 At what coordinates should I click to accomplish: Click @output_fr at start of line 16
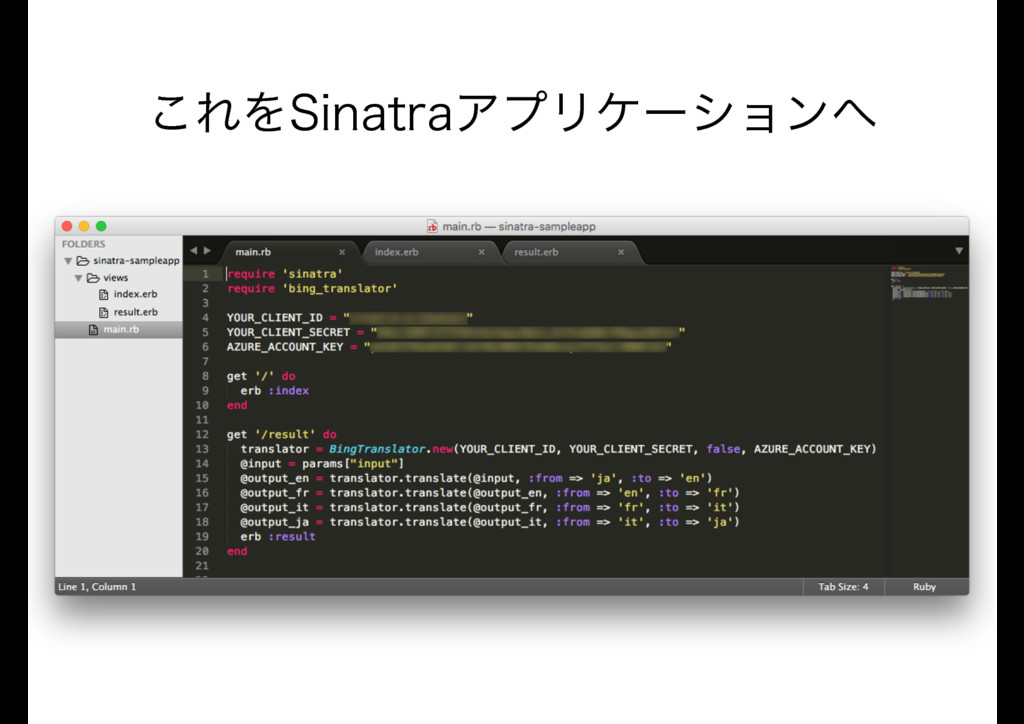(274, 494)
